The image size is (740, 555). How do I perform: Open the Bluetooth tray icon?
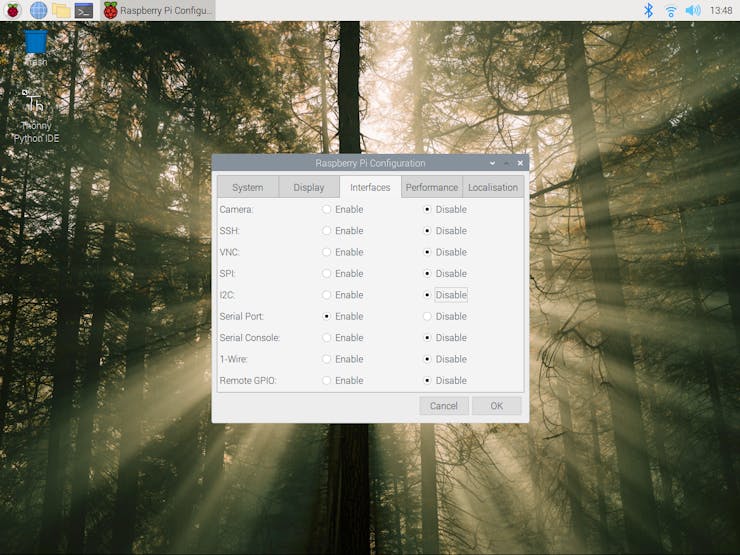(648, 10)
